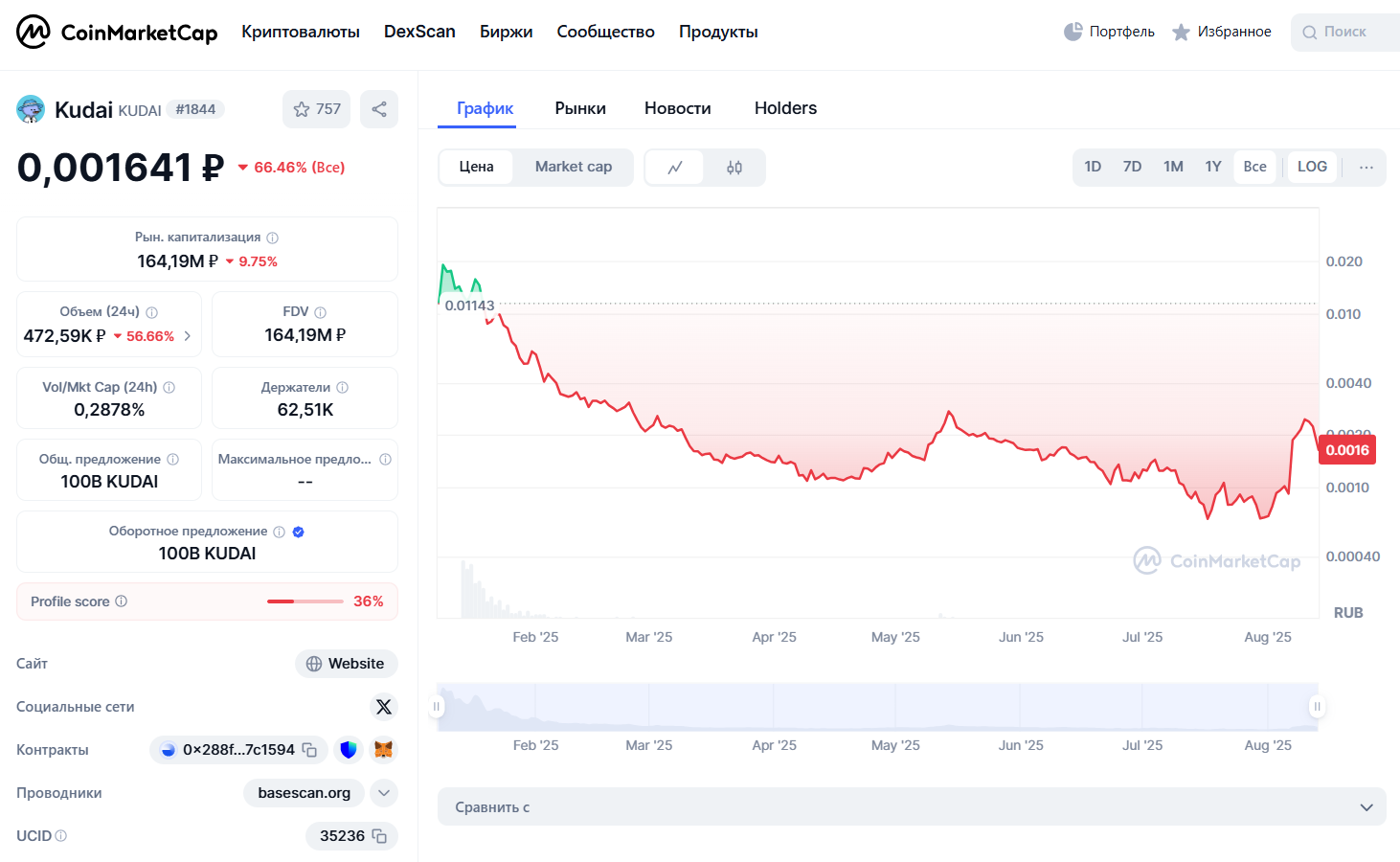Click info icon beside Максимальное предложение
The height and width of the screenshot is (862, 1400).
385,460
